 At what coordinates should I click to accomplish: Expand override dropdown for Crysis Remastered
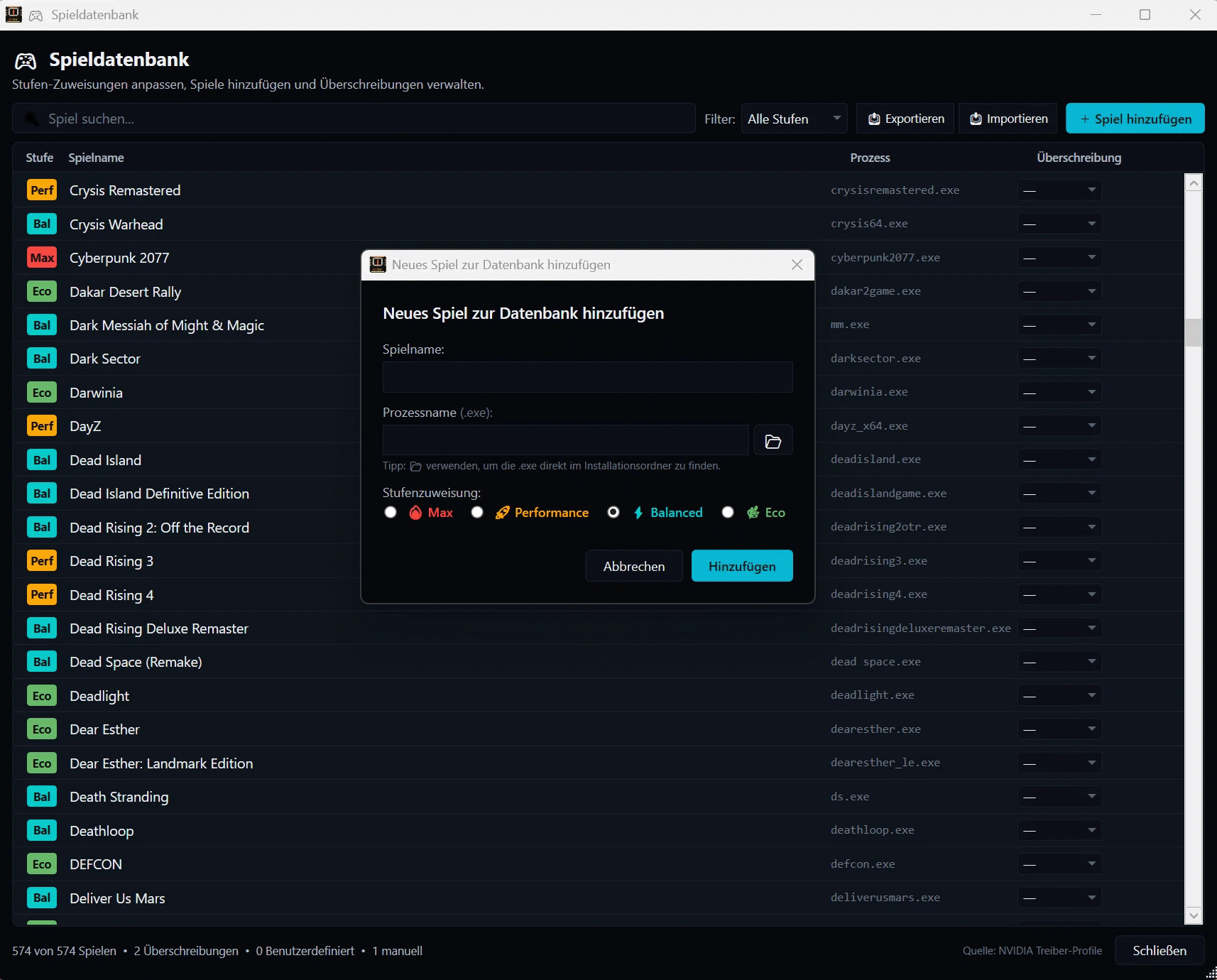click(x=1059, y=190)
